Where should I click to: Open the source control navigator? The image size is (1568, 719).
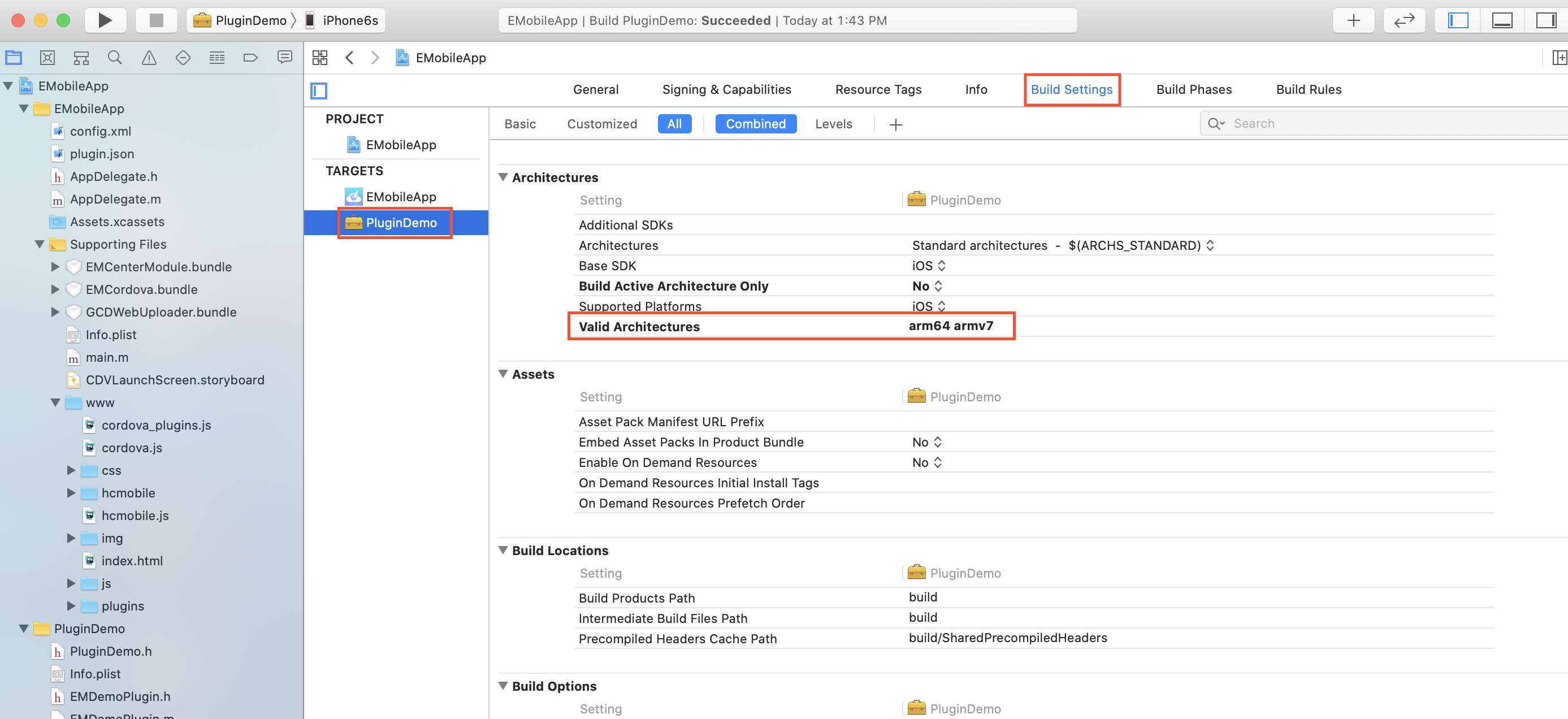[x=47, y=58]
